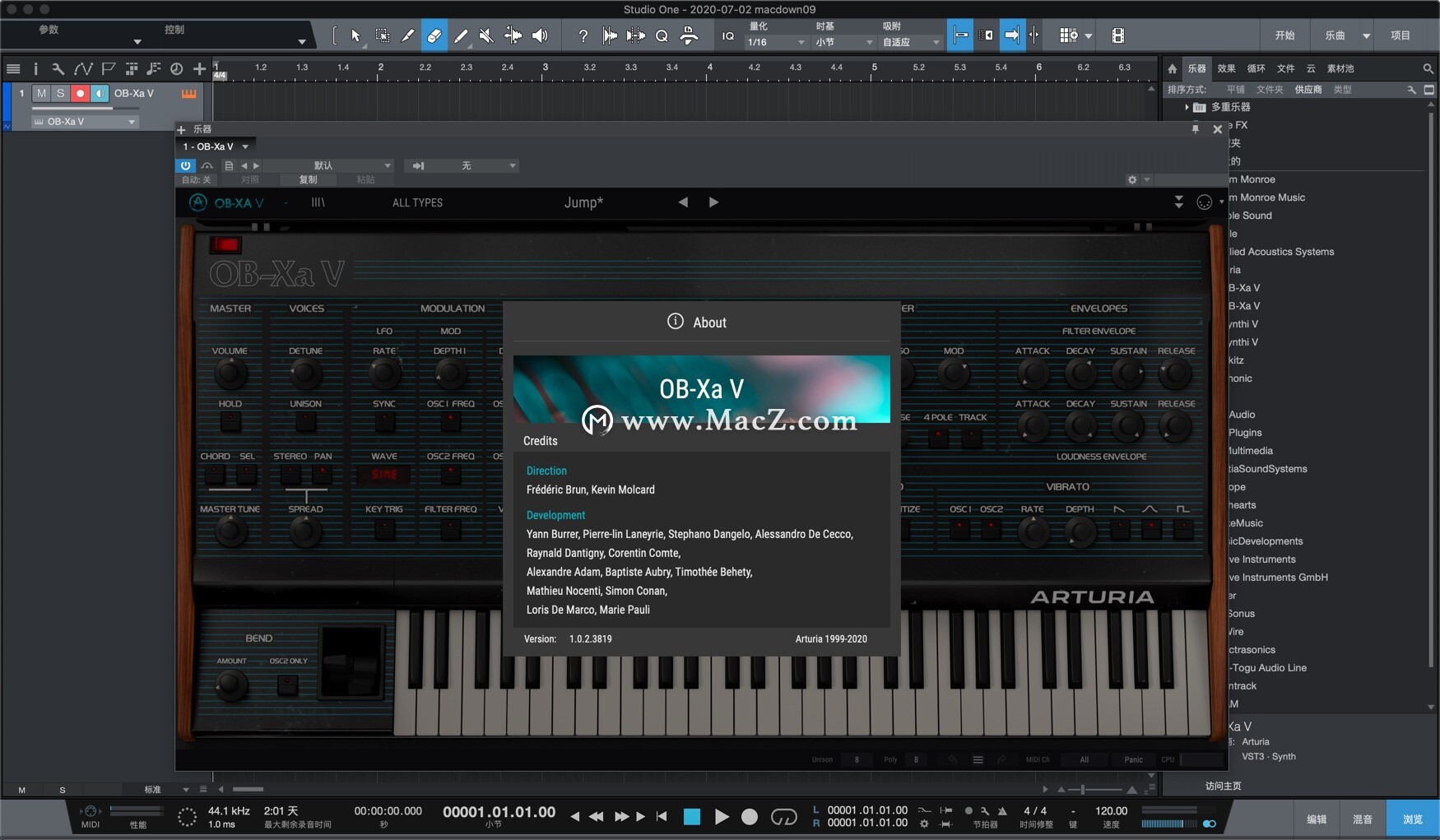Select the Range tool
Viewport: 1440px width, 840px height.
(x=383, y=35)
